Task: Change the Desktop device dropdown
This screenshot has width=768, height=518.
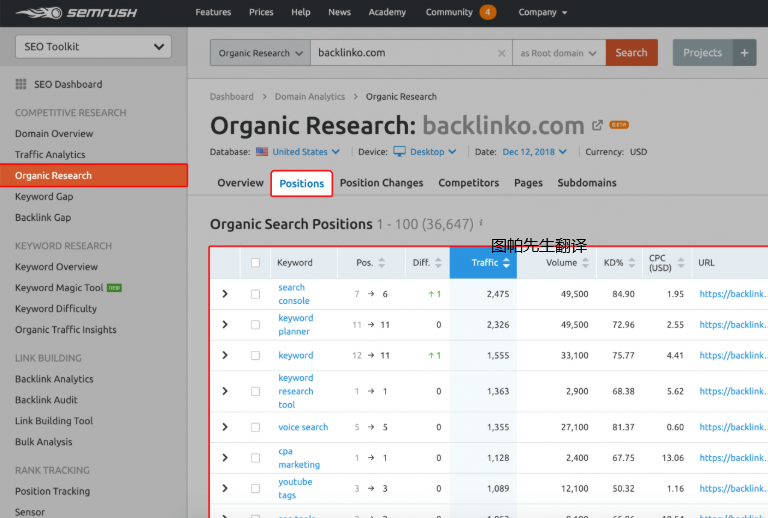Action: 433,152
